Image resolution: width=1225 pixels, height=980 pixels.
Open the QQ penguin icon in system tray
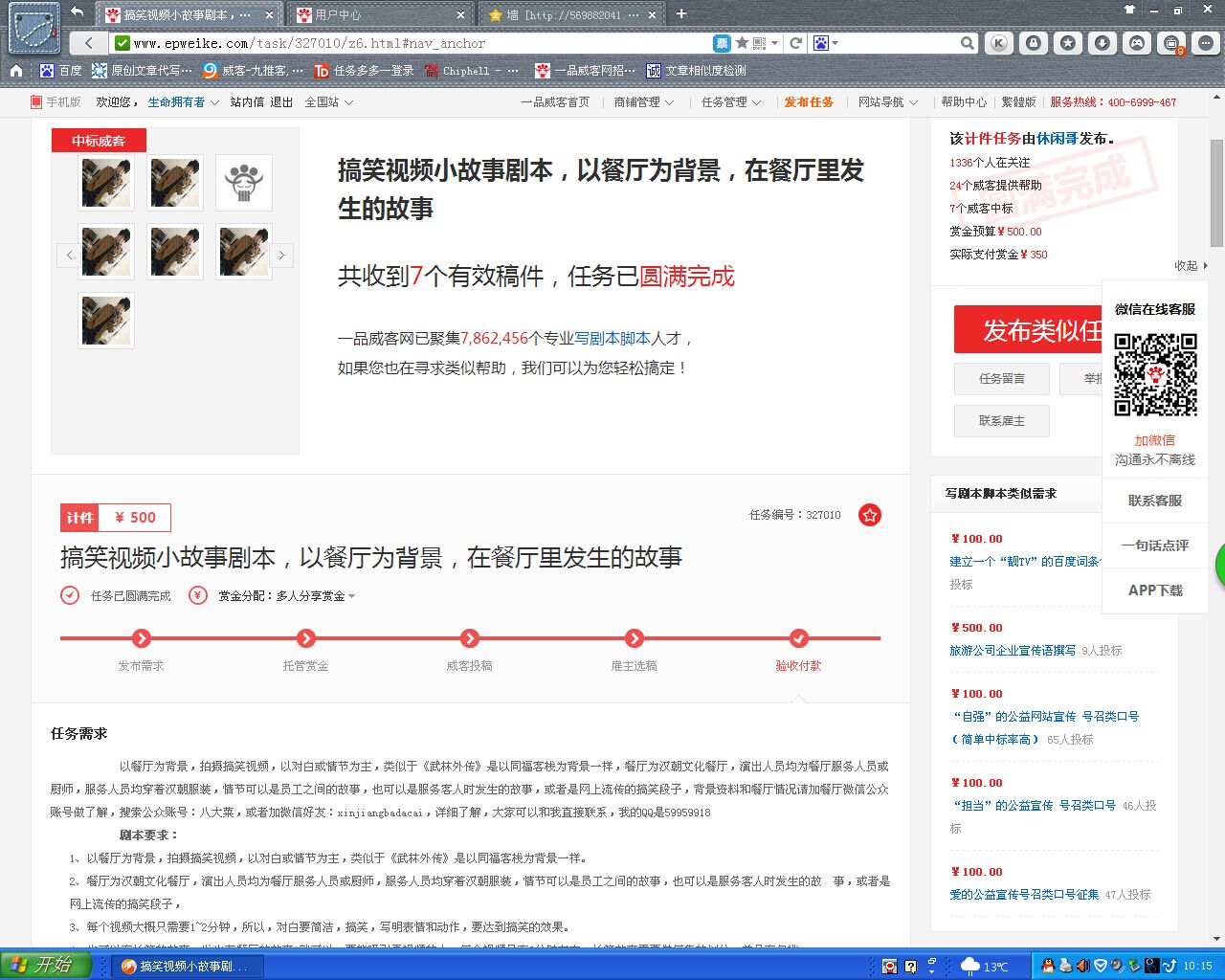[1048, 966]
